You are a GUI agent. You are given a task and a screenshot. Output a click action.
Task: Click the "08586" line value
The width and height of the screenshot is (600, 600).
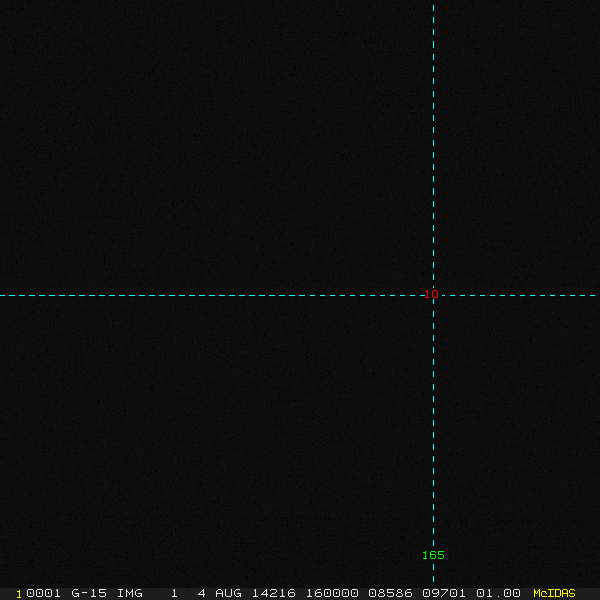[390, 593]
